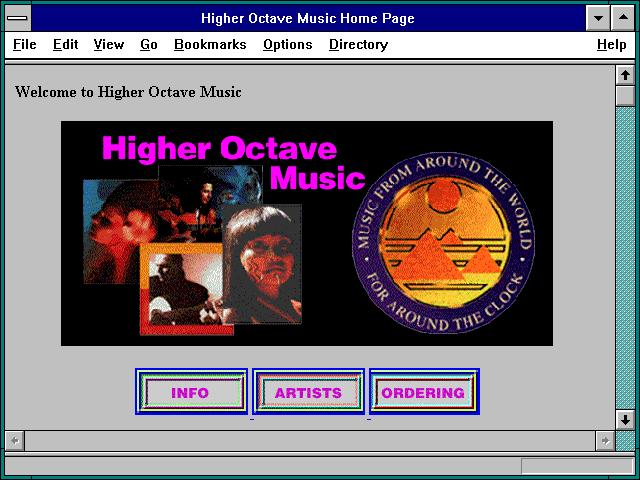This screenshot has height=480, width=640.
Task: Open the View menu
Action: click(109, 44)
